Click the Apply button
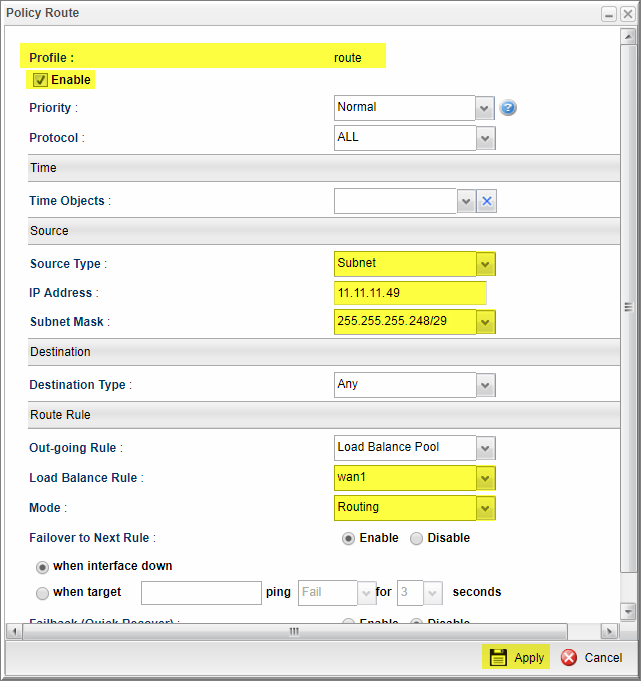641x681 pixels. tap(516, 657)
